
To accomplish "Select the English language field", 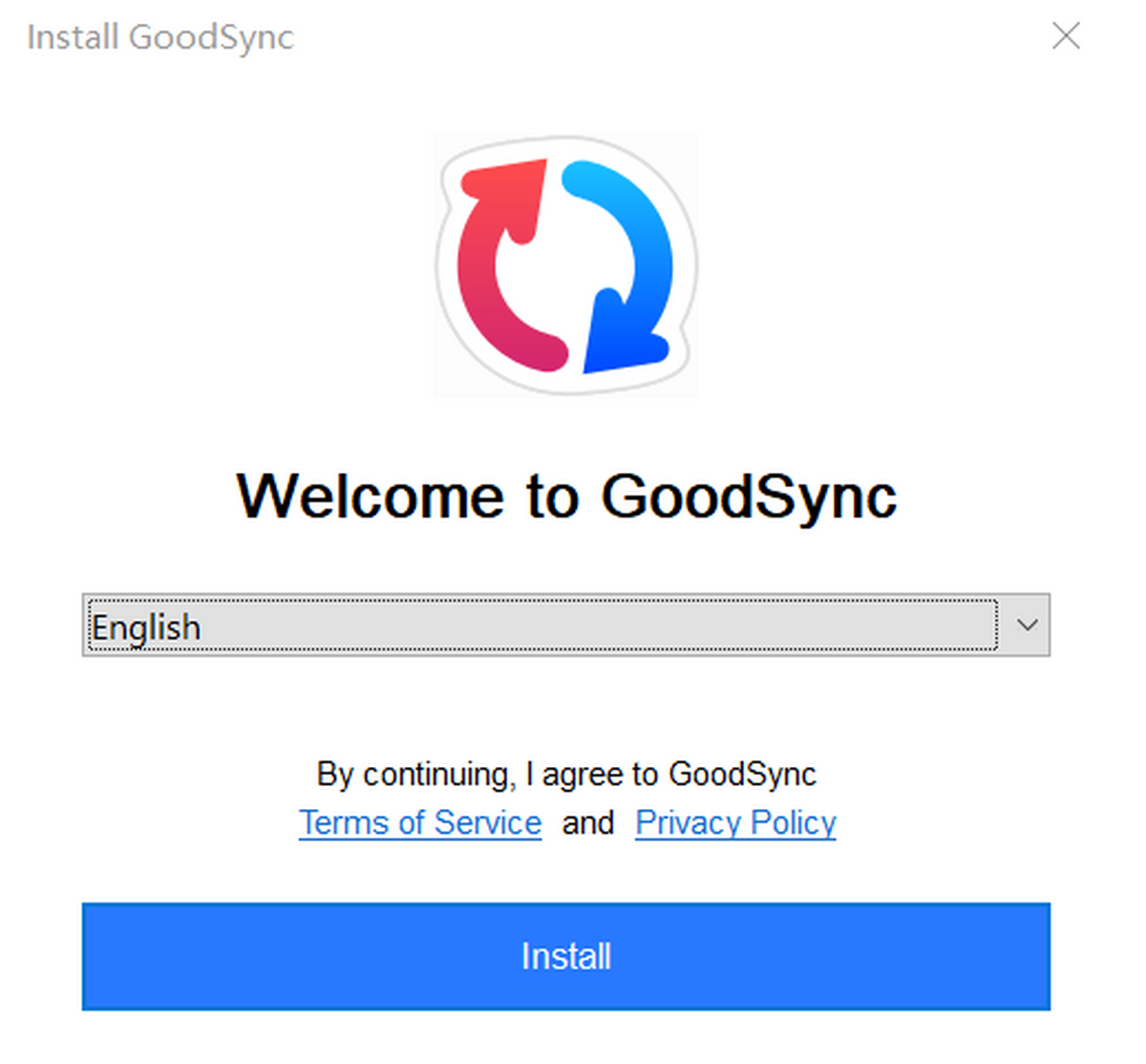I will [x=382, y=626].
